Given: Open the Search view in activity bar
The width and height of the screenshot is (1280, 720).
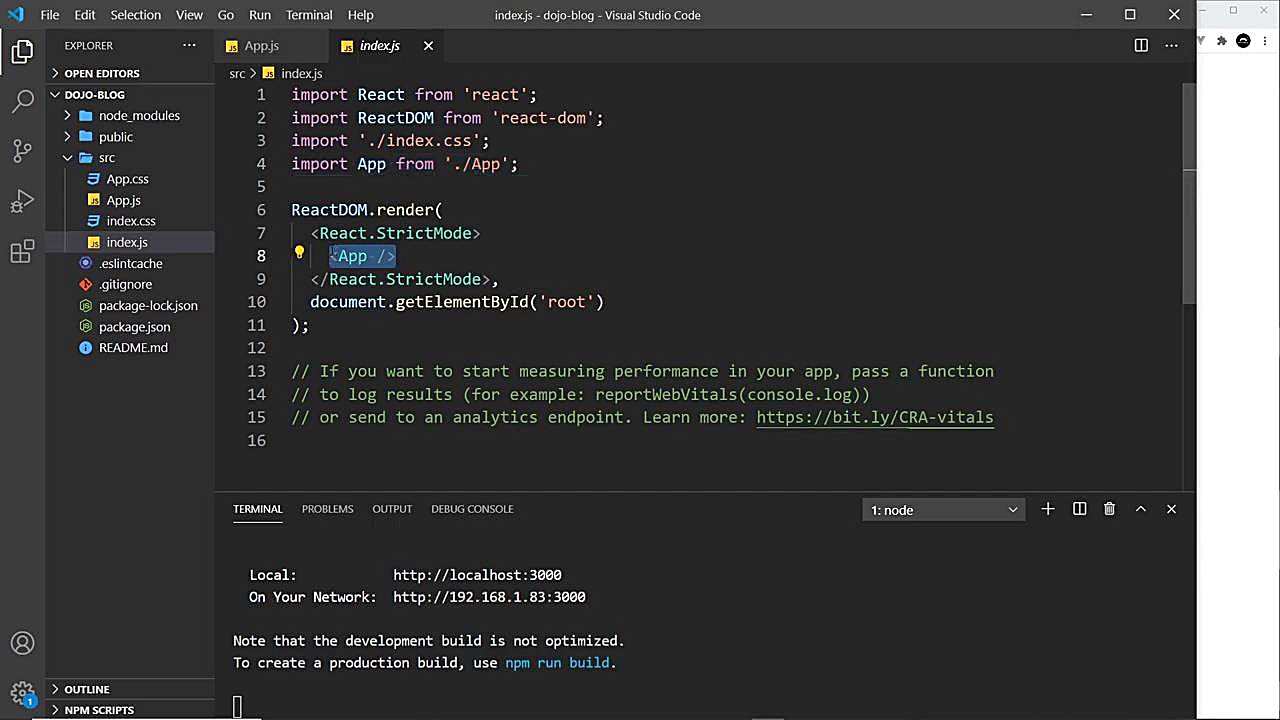Looking at the screenshot, I should (22, 101).
